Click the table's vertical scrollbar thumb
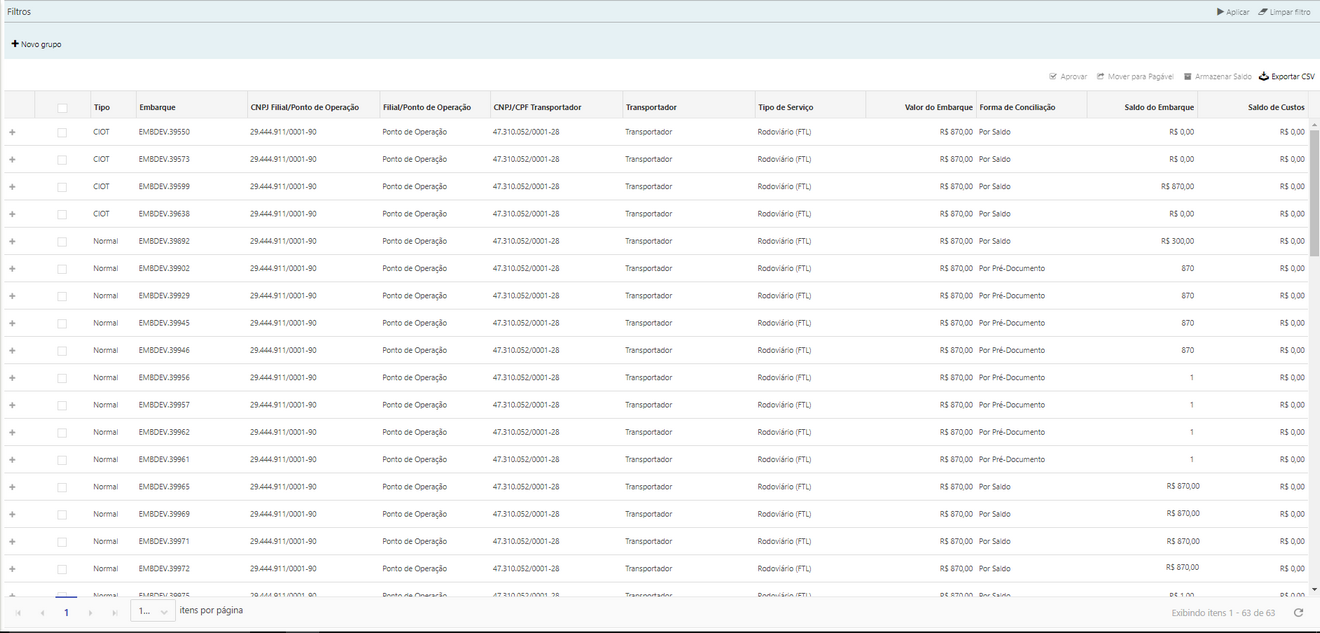1320x633 pixels. pyautogui.click(x=1313, y=190)
